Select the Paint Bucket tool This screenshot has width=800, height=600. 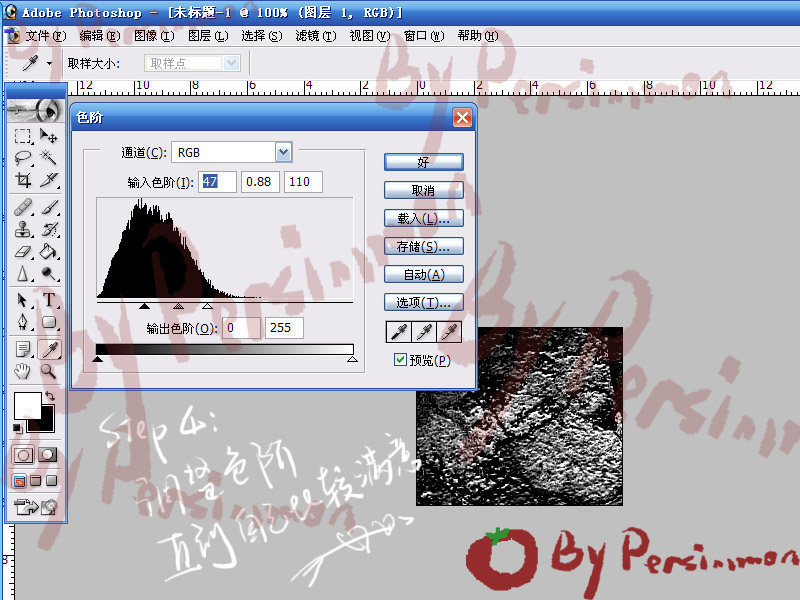tap(49, 252)
